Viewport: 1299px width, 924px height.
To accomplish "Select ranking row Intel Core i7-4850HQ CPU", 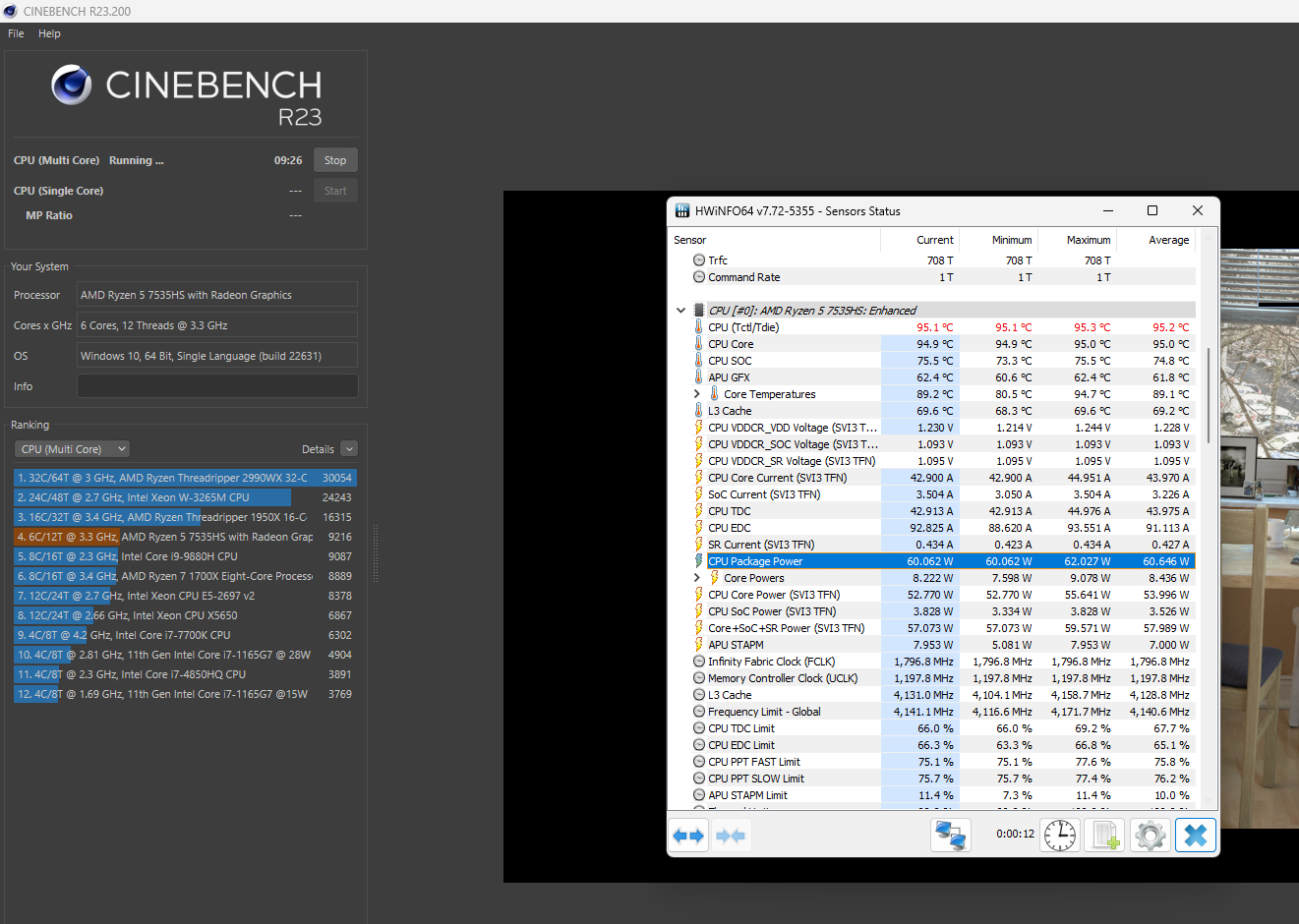I will [185, 674].
